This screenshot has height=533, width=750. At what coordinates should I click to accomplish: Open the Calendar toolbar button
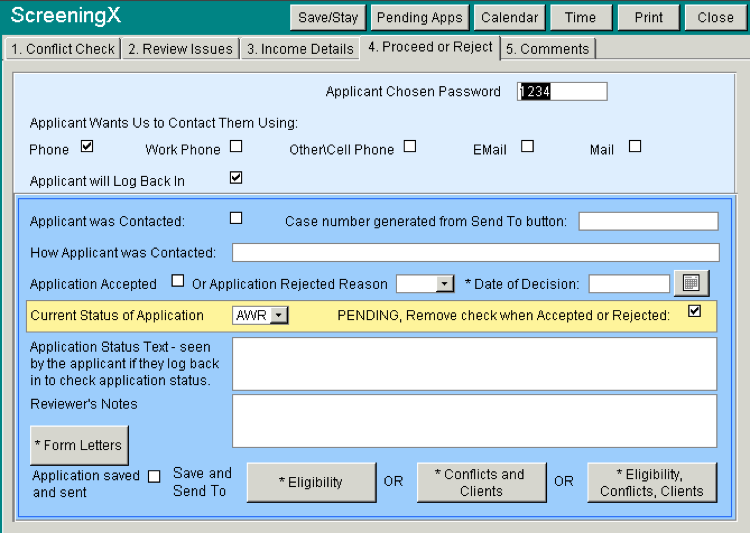click(x=509, y=17)
